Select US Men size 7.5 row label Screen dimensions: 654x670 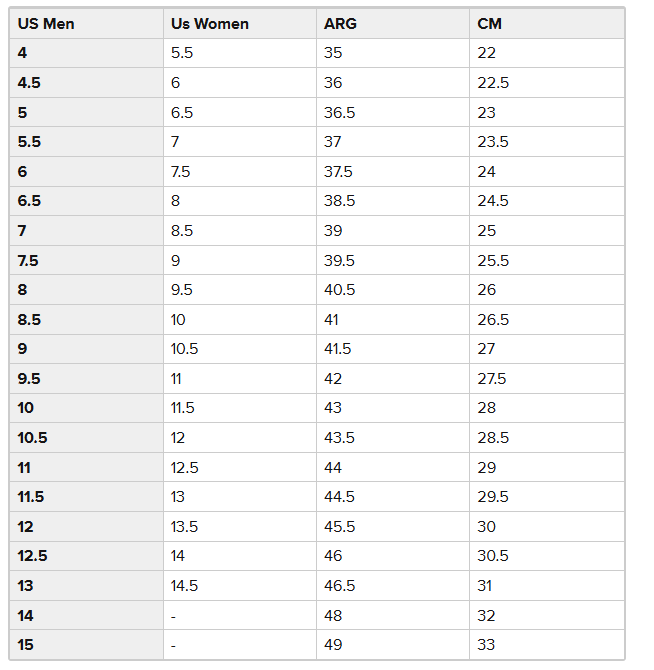(29, 260)
